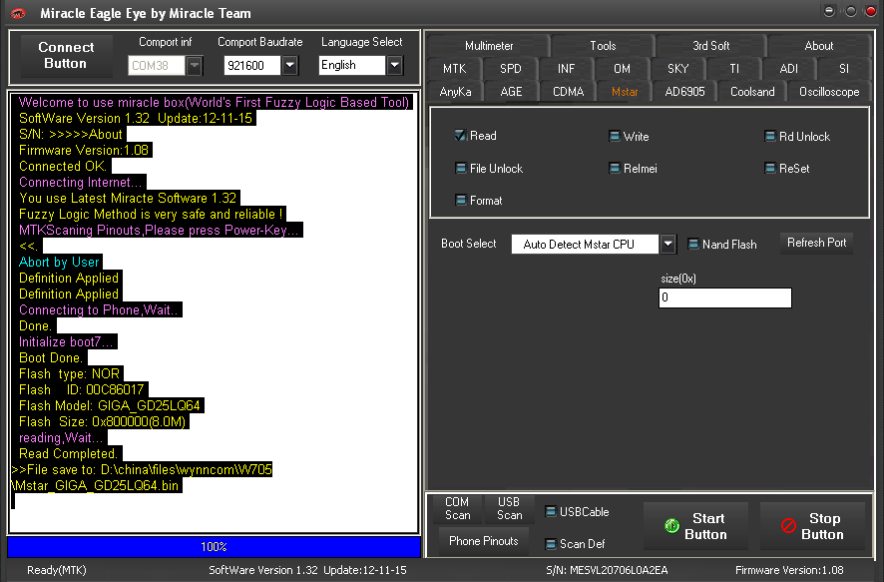Enable the ReImei checkbox
This screenshot has width=884, height=582.
coord(615,168)
